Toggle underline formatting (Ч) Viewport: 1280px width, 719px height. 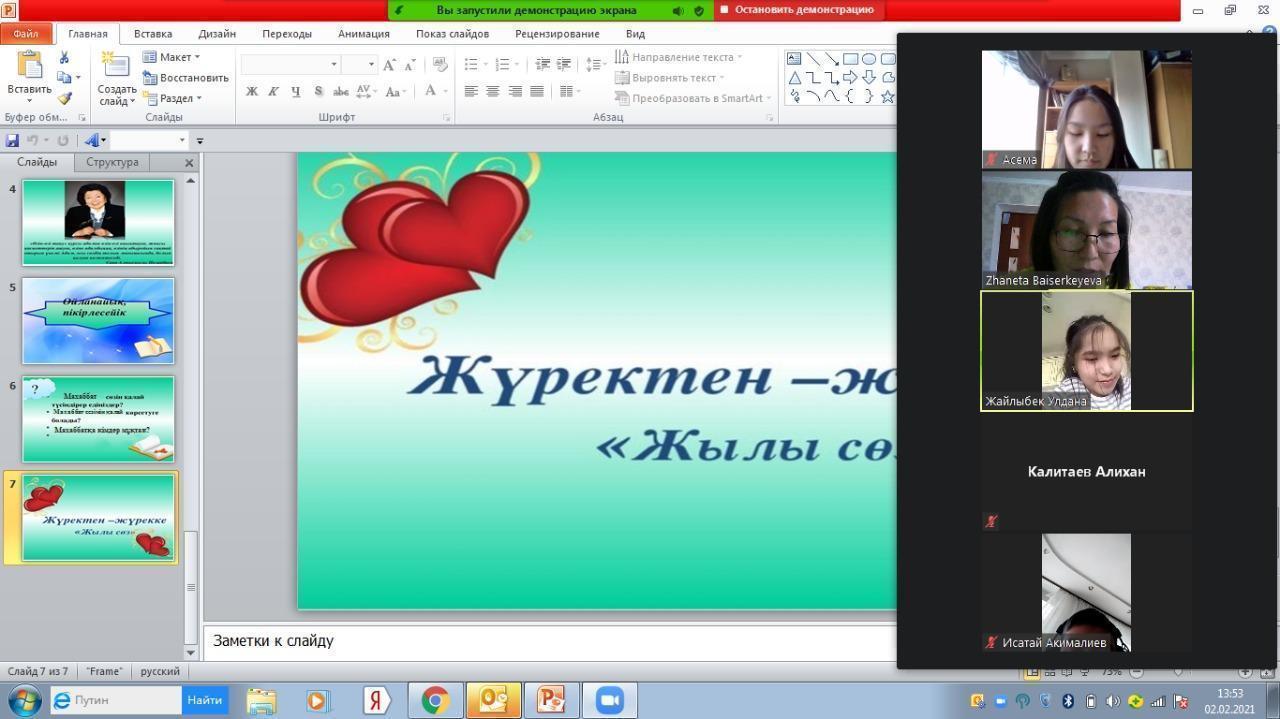[x=295, y=91]
